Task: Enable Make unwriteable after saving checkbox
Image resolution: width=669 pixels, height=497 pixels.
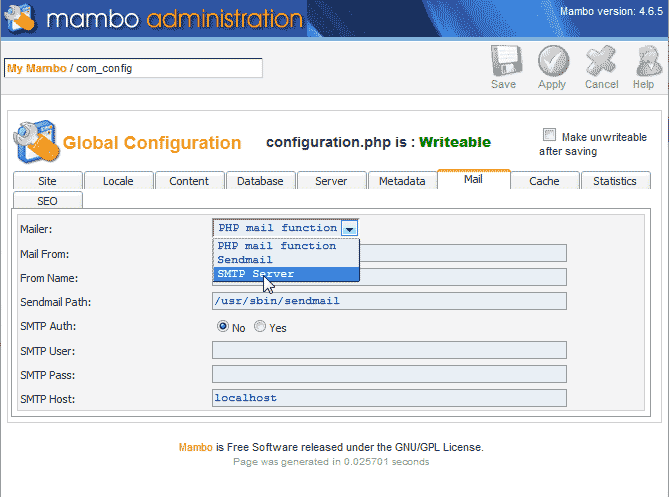Action: [x=549, y=136]
